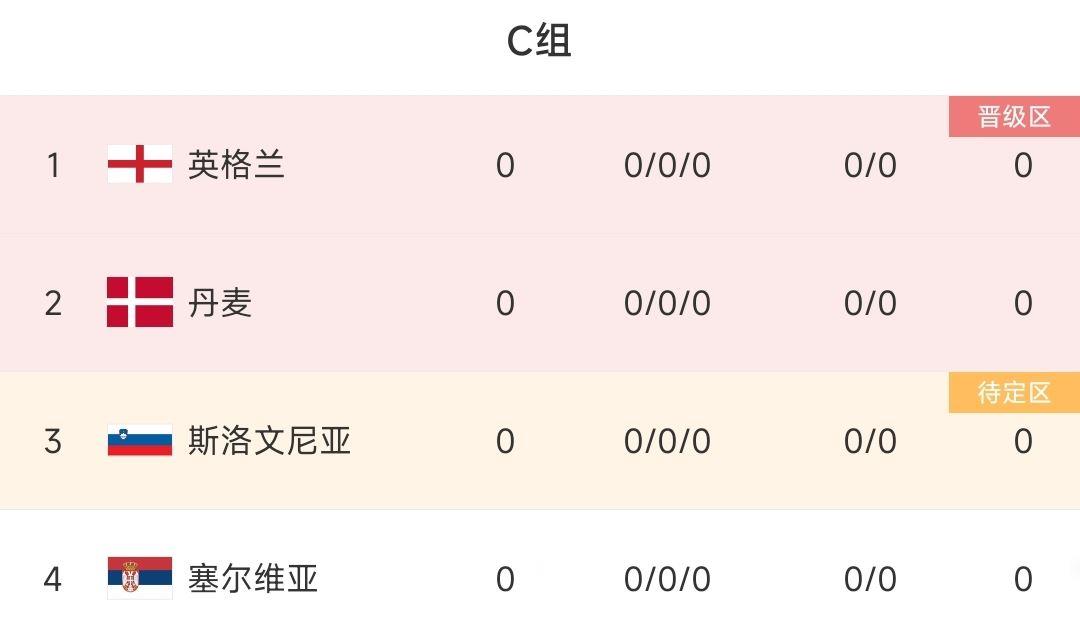The image size is (1080, 640).
Task: Click rank number 2 for Denmark
Action: pos(53,302)
